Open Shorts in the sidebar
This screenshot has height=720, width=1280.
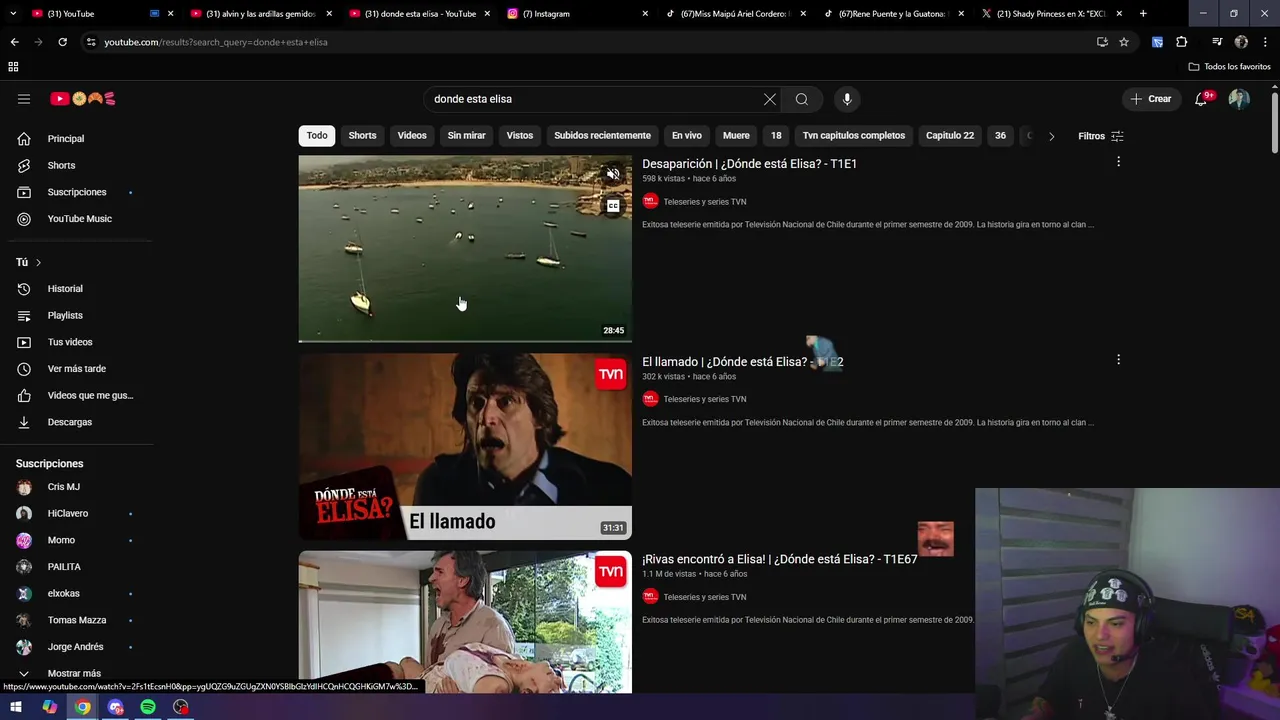[x=61, y=165]
